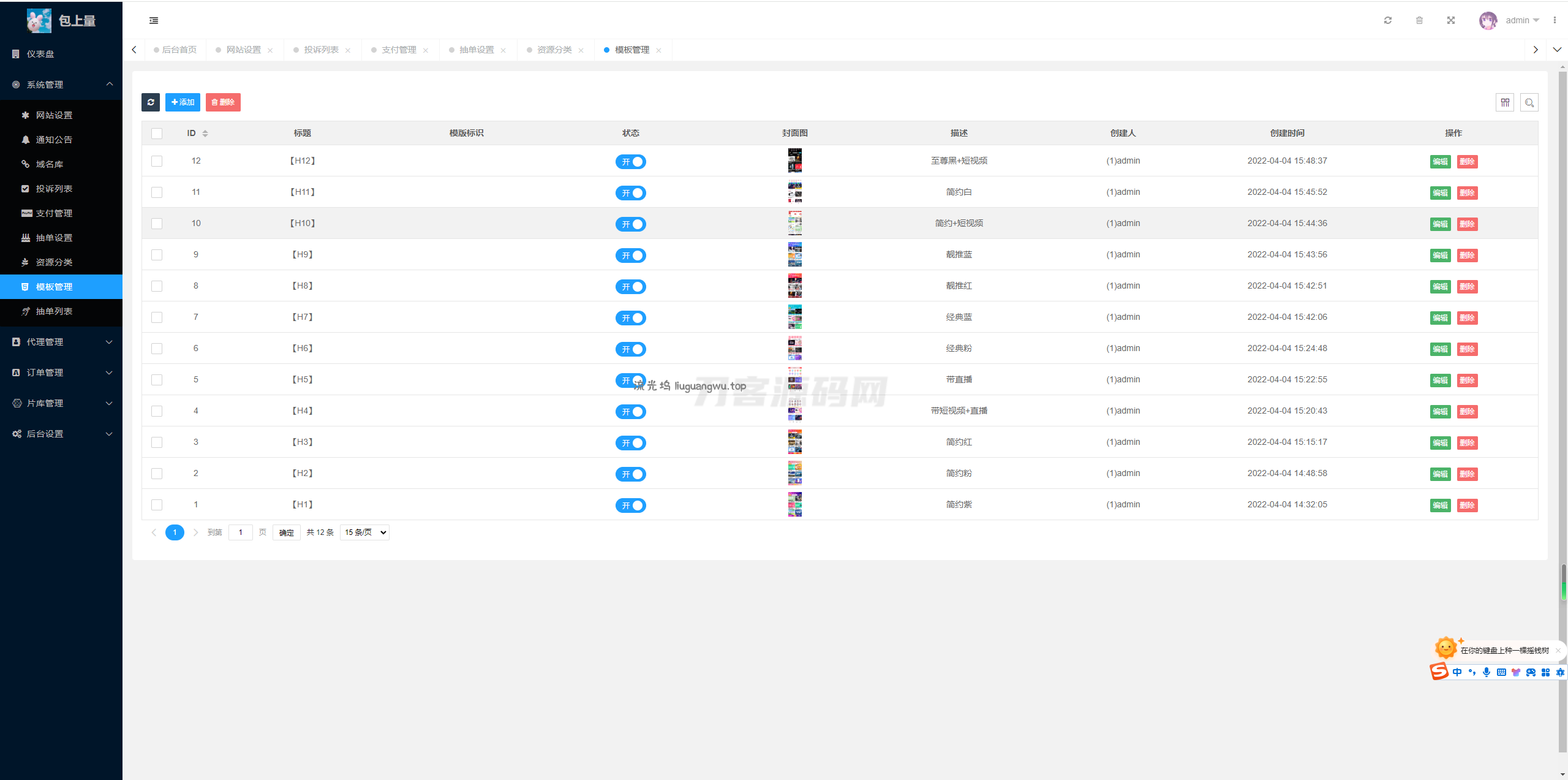Click the table search magnifier icon

coord(1529,102)
